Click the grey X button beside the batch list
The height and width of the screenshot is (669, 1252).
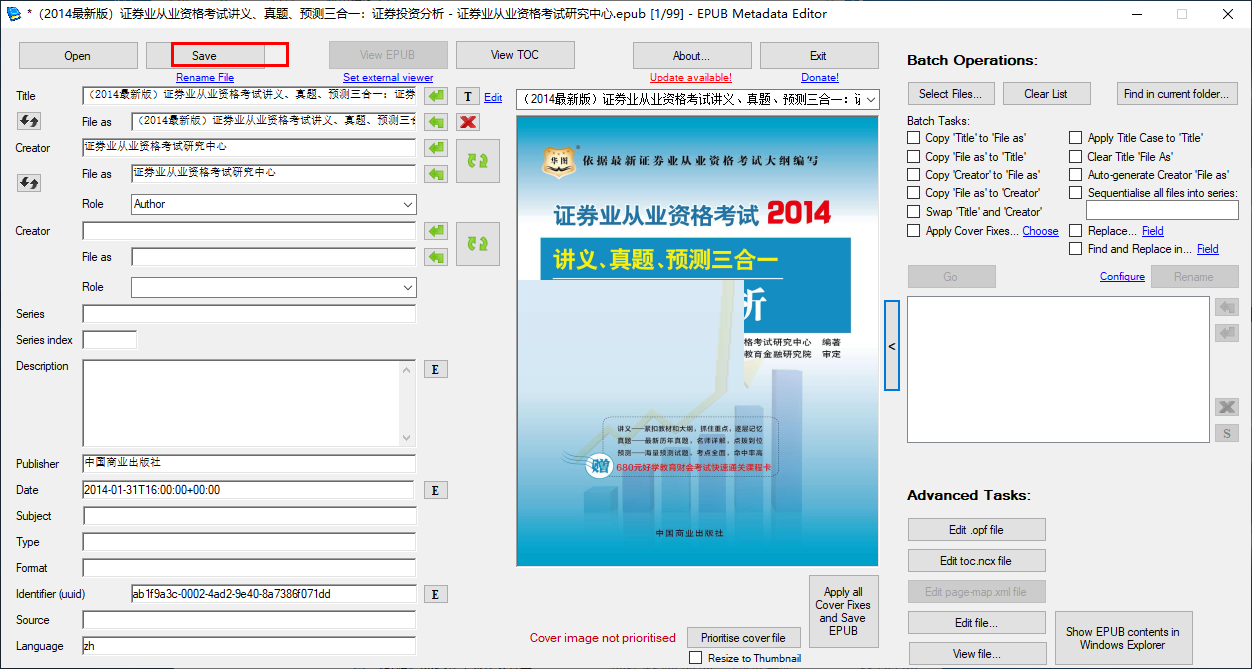click(1227, 407)
